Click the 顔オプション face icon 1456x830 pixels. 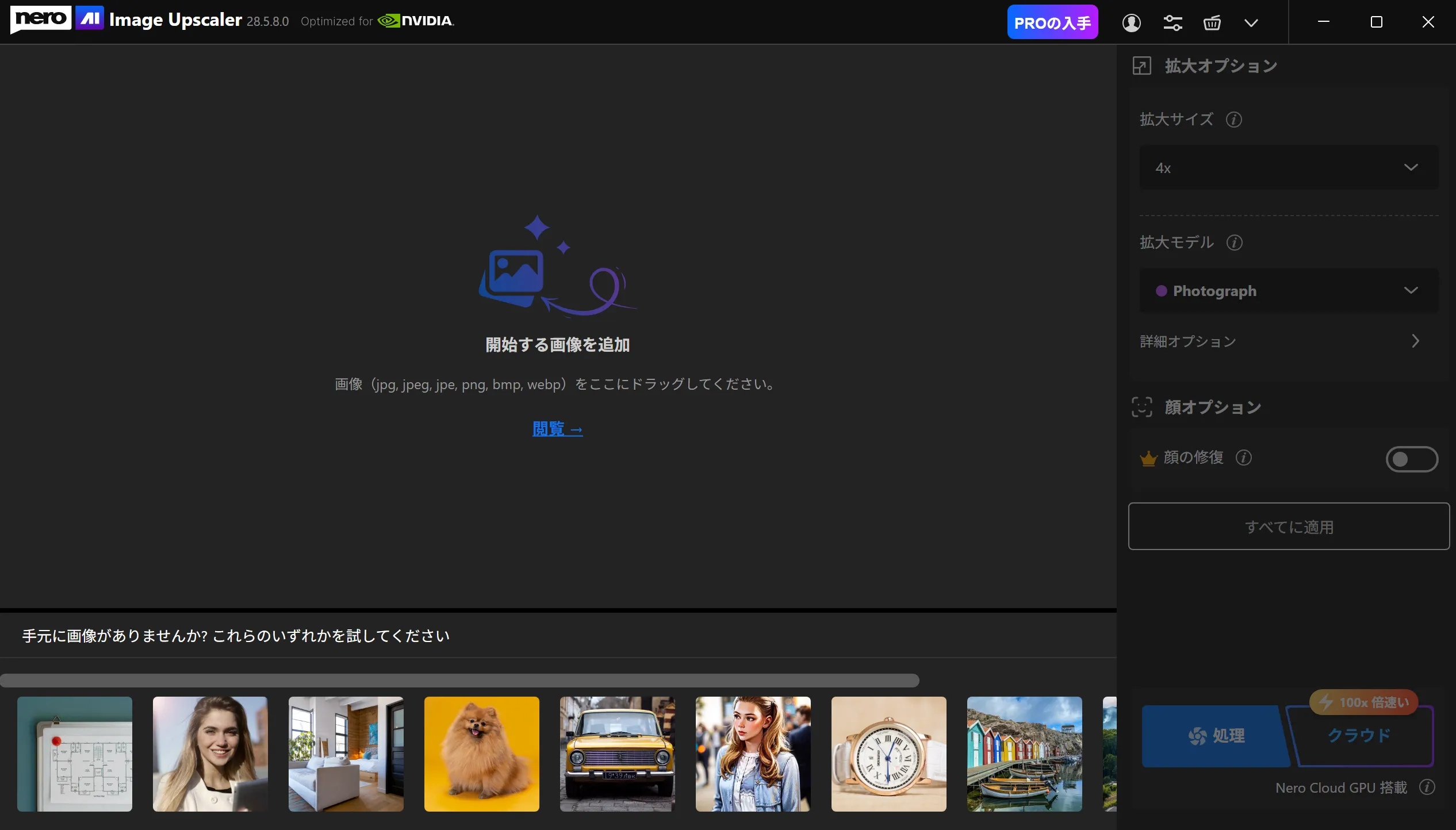tap(1142, 407)
